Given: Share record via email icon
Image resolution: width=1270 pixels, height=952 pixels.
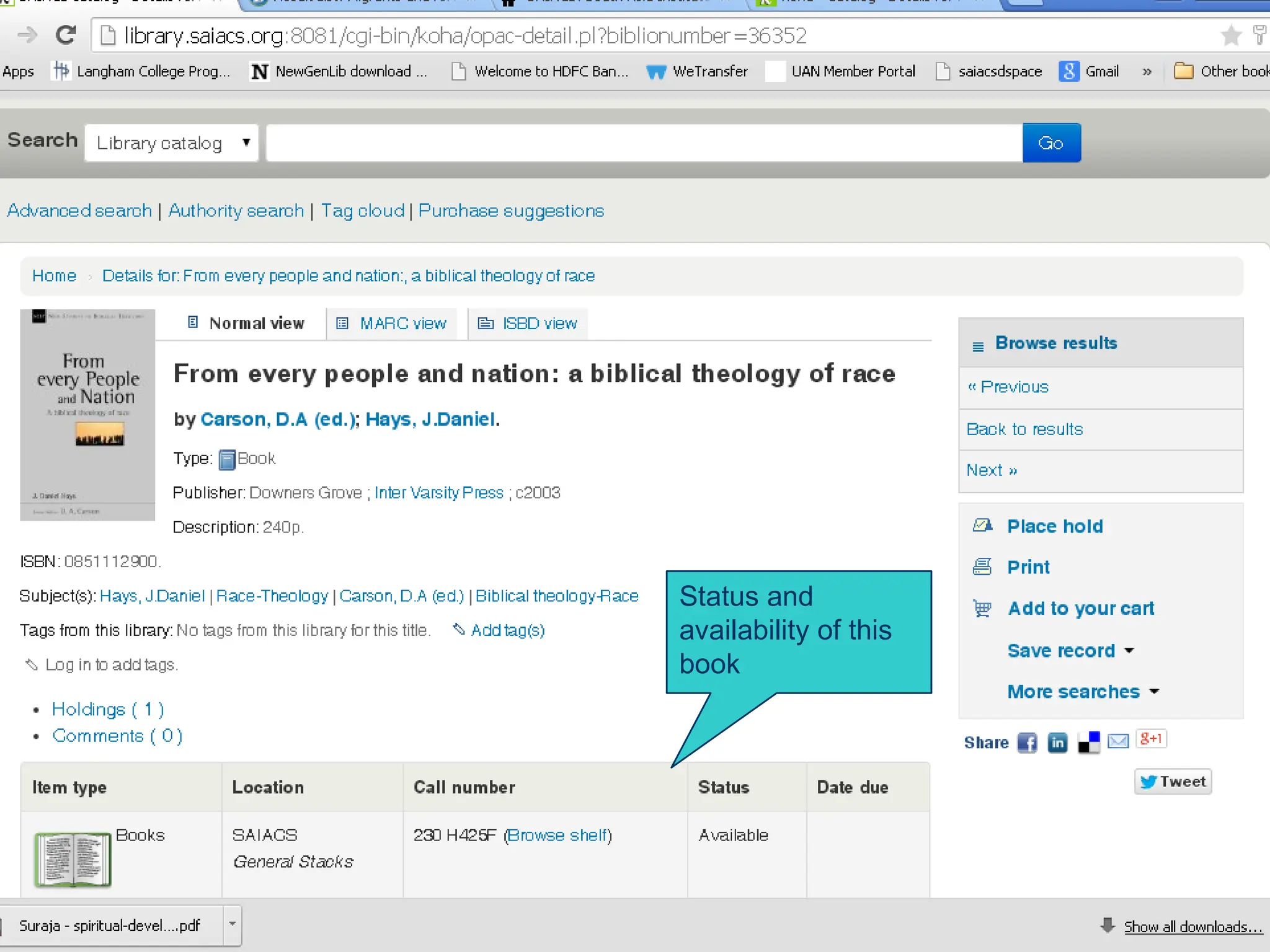Looking at the screenshot, I should tap(1118, 741).
